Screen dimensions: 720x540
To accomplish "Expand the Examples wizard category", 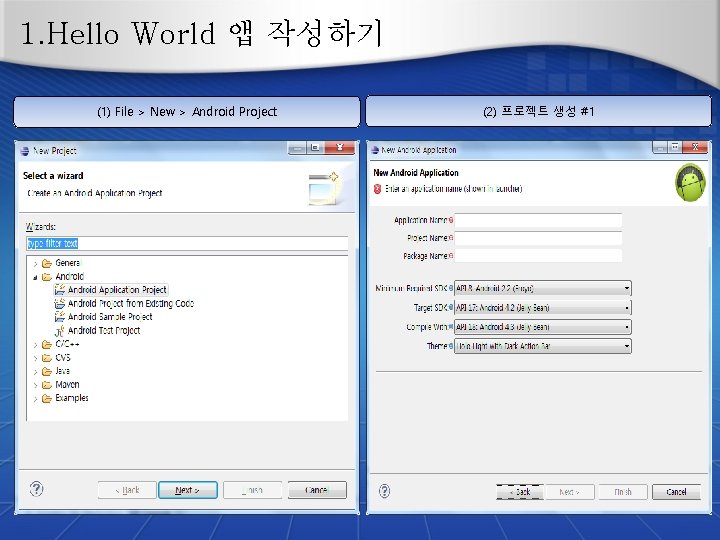I will tap(35, 399).
